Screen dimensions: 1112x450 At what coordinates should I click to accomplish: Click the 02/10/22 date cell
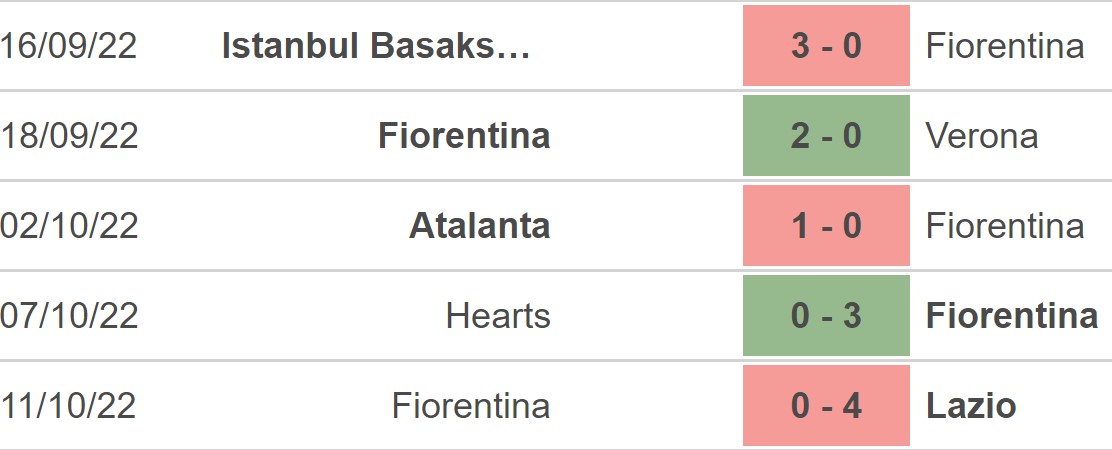(69, 226)
